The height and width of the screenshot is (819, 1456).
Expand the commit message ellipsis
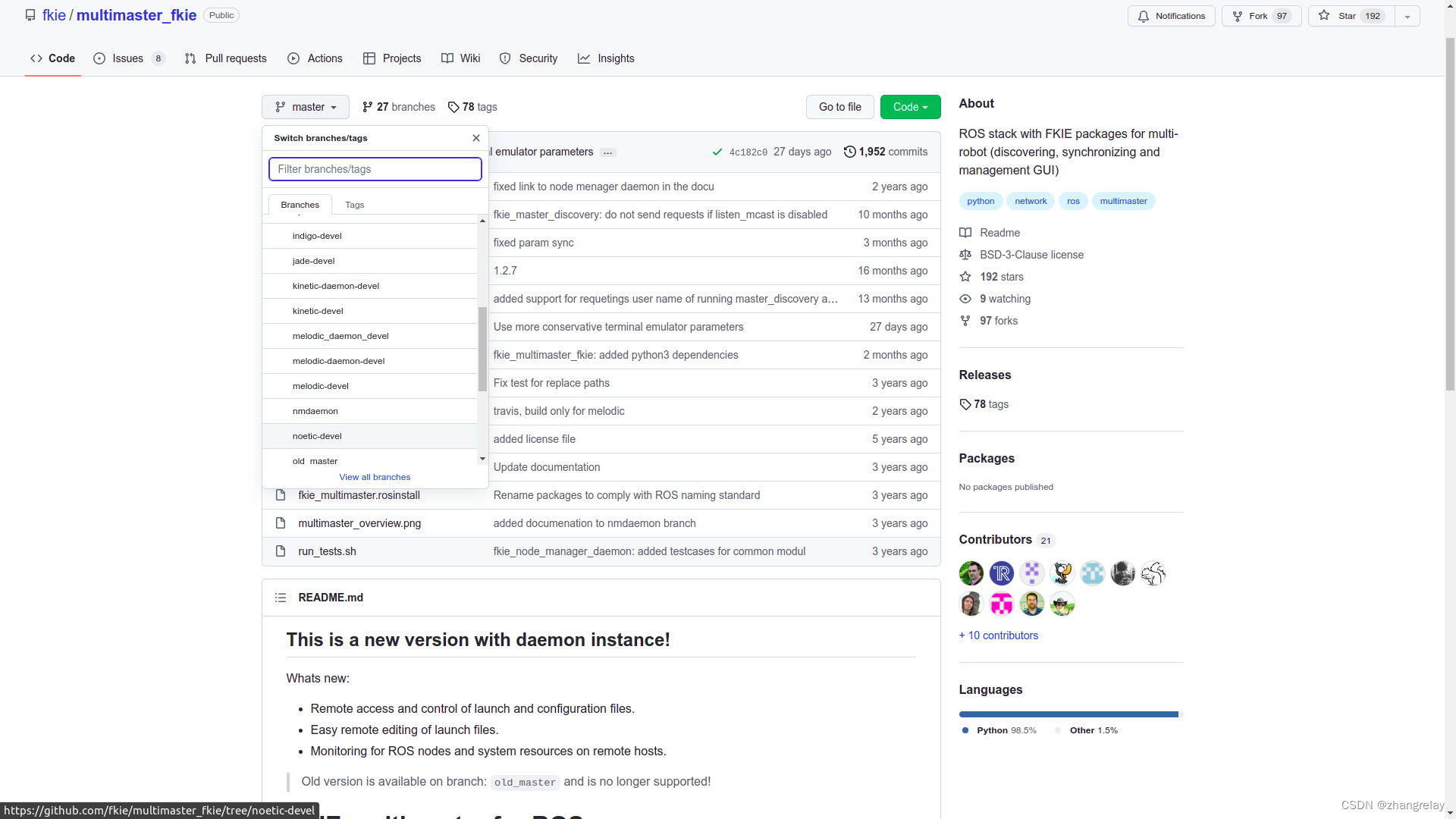pyautogui.click(x=607, y=152)
